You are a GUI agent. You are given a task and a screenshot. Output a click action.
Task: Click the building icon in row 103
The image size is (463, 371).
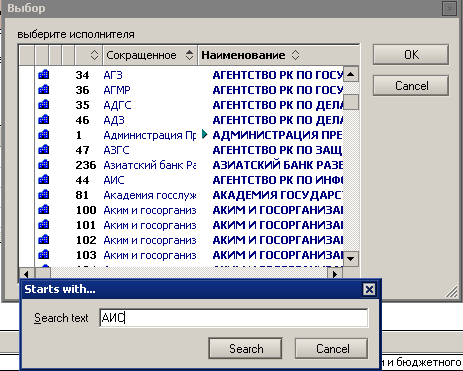tap(44, 254)
